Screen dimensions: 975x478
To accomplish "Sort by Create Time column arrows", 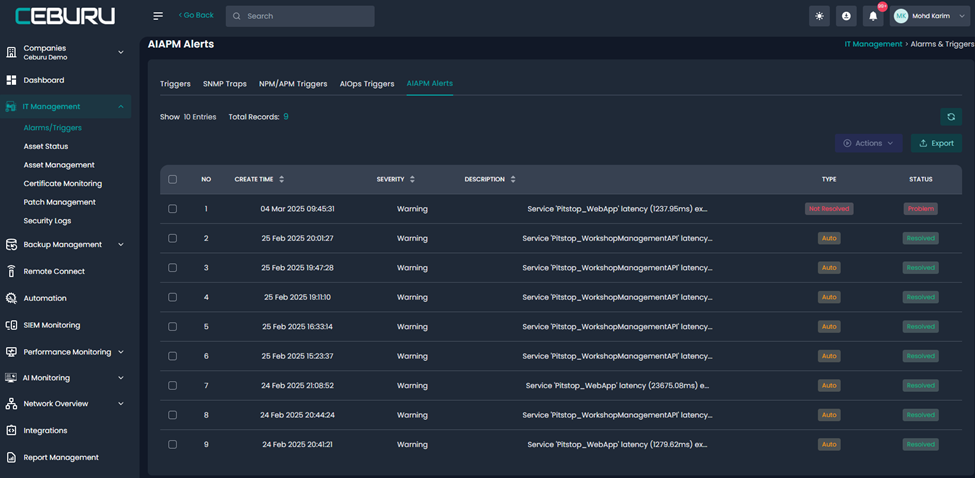I will [282, 179].
